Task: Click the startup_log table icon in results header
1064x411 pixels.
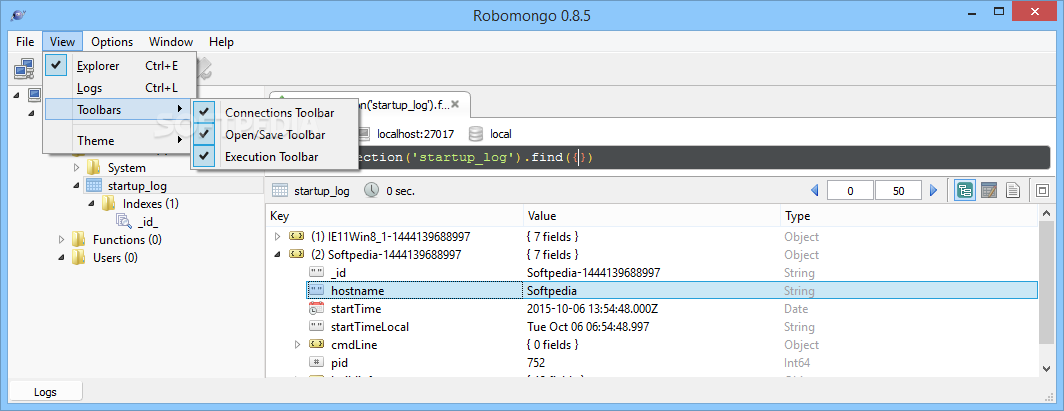Action: (x=278, y=191)
